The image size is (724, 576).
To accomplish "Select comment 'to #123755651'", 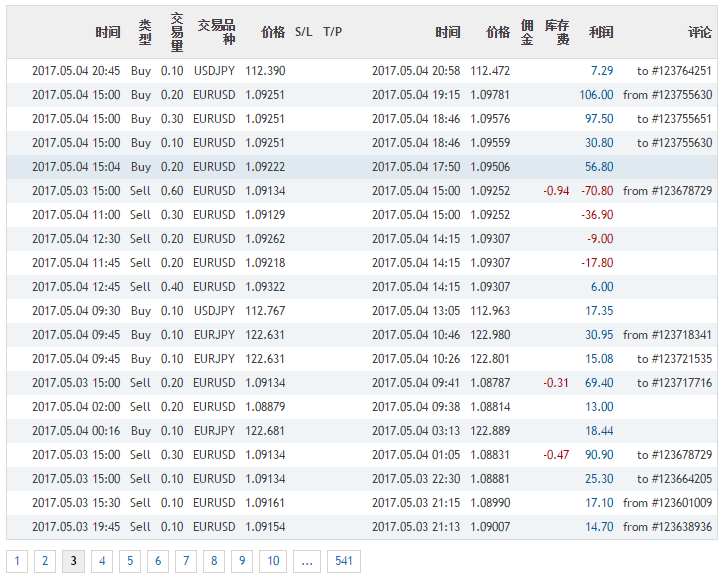I will (675, 119).
